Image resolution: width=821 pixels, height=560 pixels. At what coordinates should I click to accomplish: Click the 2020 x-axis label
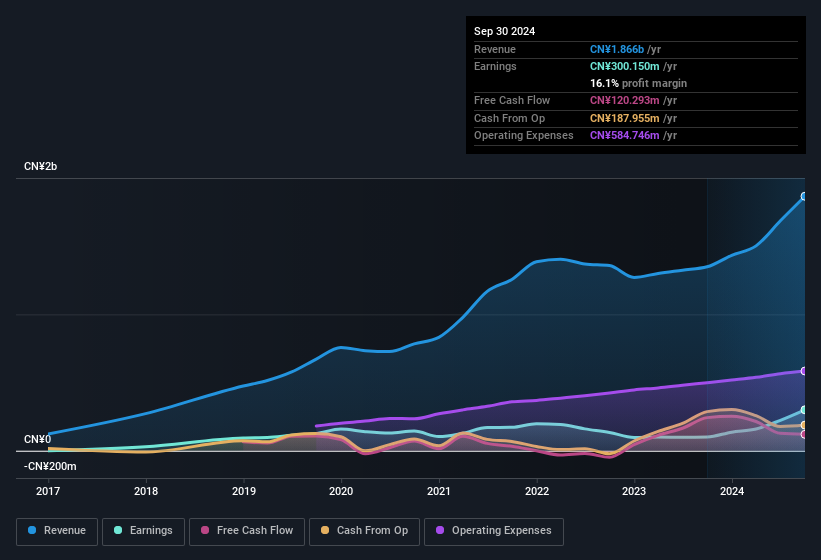pos(341,491)
